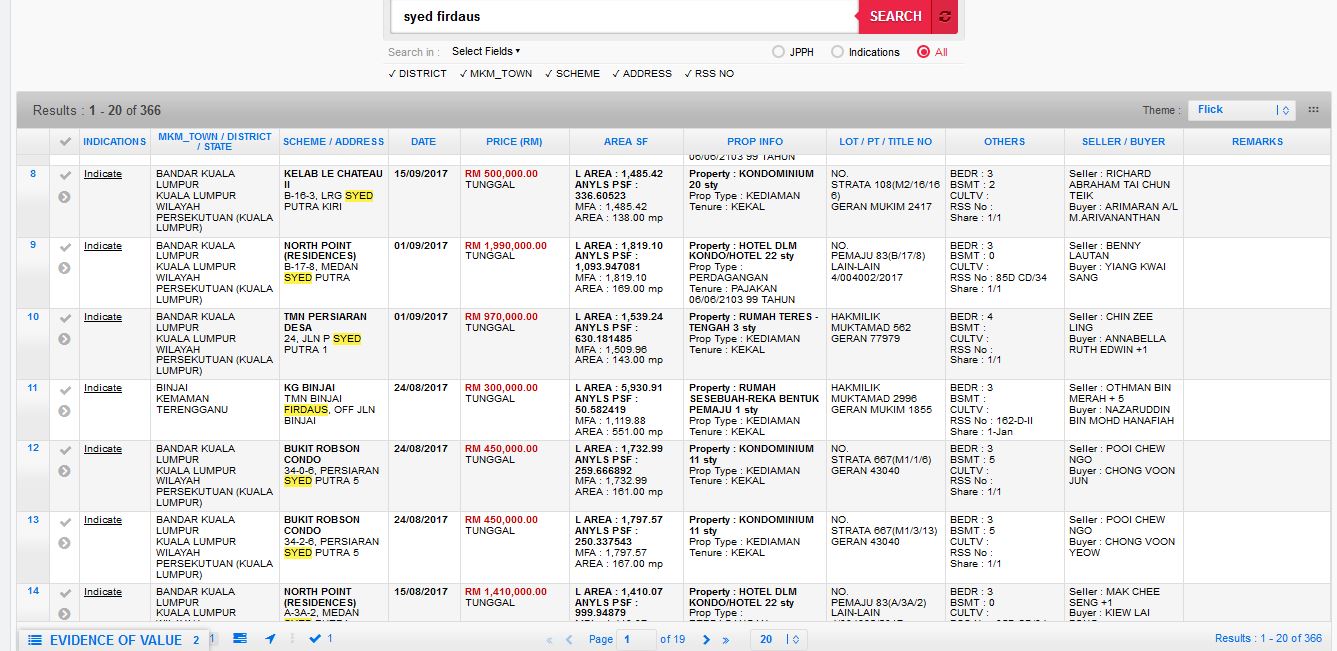Click the red refresh icon beside SEARCH
Image resolution: width=1337 pixels, height=651 pixels.
point(945,16)
